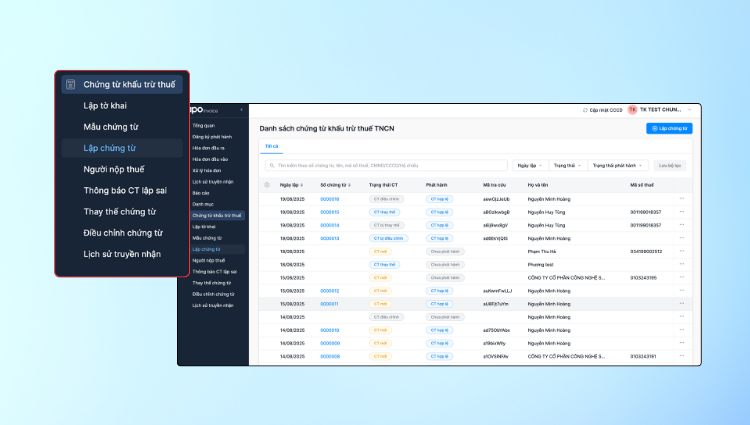Click the search field for chứng từ
Screen dimensions: 750x425
386,165
